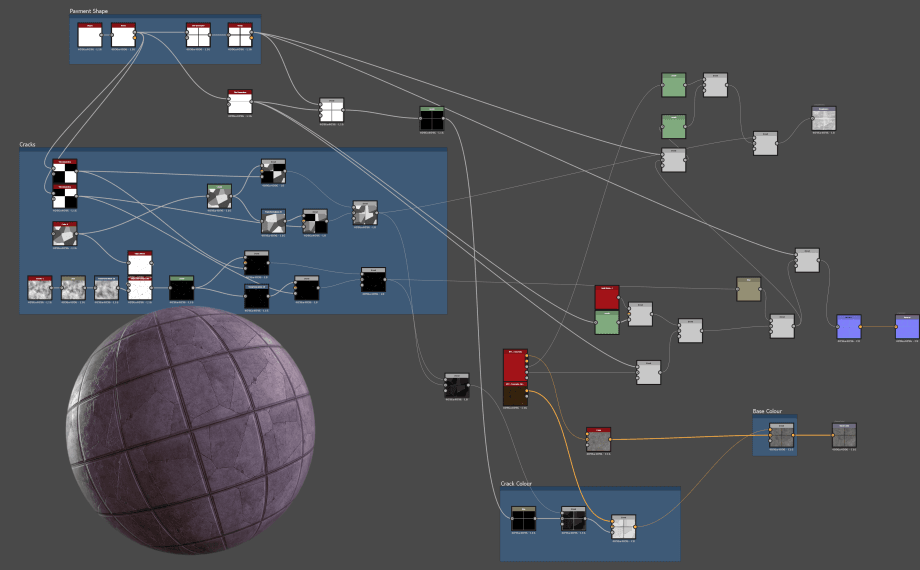Select the Base Colour frame title

tap(767, 412)
